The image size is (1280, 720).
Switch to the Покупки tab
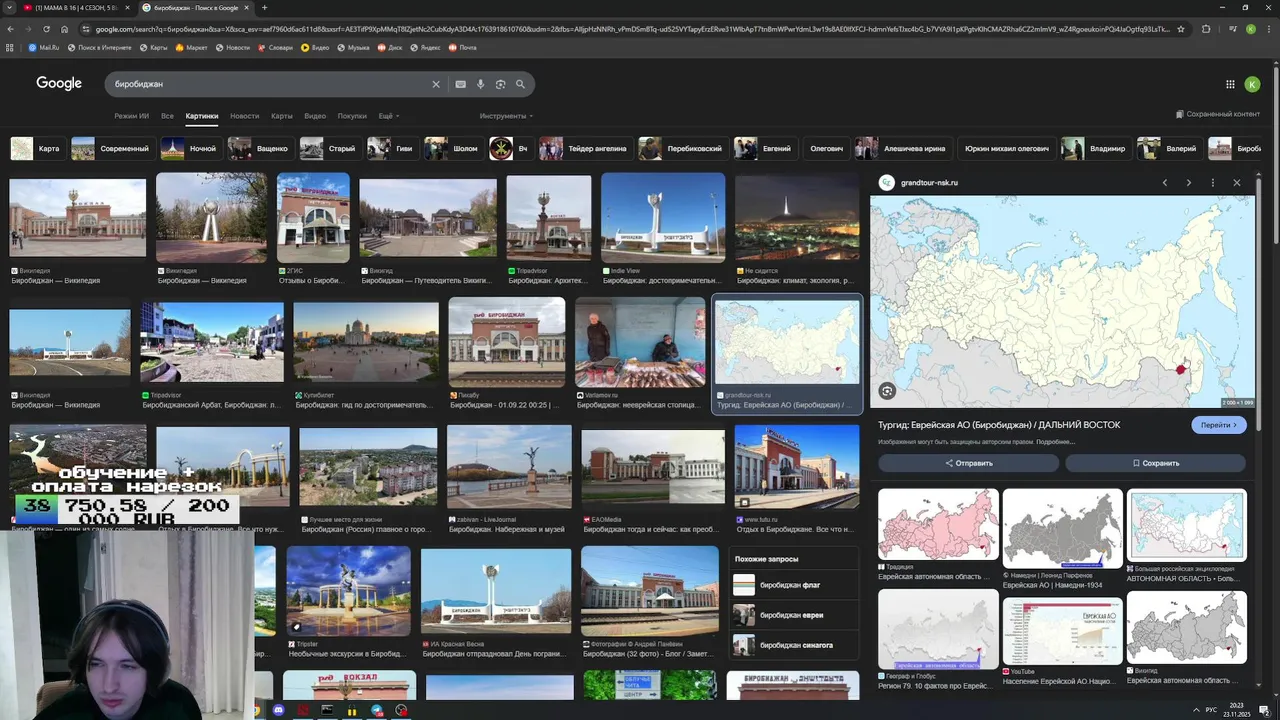point(352,116)
